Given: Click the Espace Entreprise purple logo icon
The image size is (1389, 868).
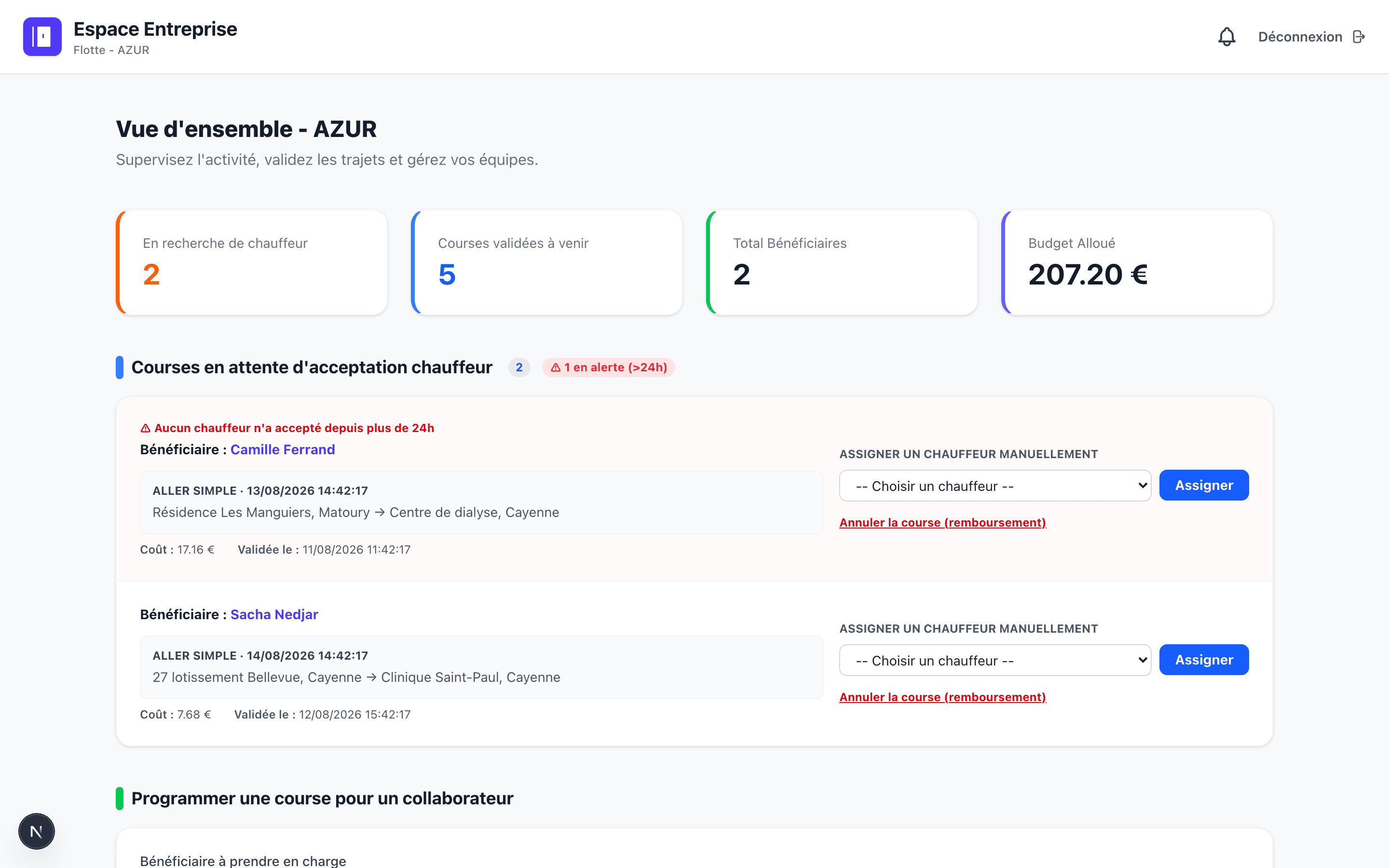Looking at the screenshot, I should (x=42, y=37).
